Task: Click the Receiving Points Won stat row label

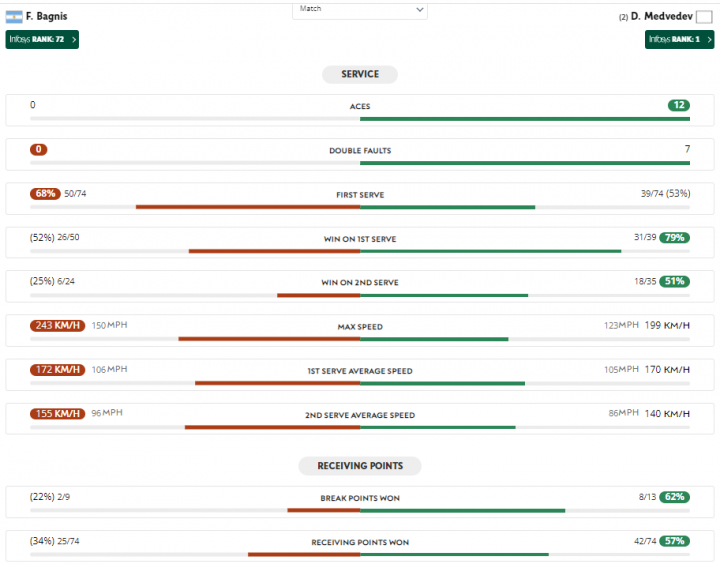Action: tap(360, 542)
